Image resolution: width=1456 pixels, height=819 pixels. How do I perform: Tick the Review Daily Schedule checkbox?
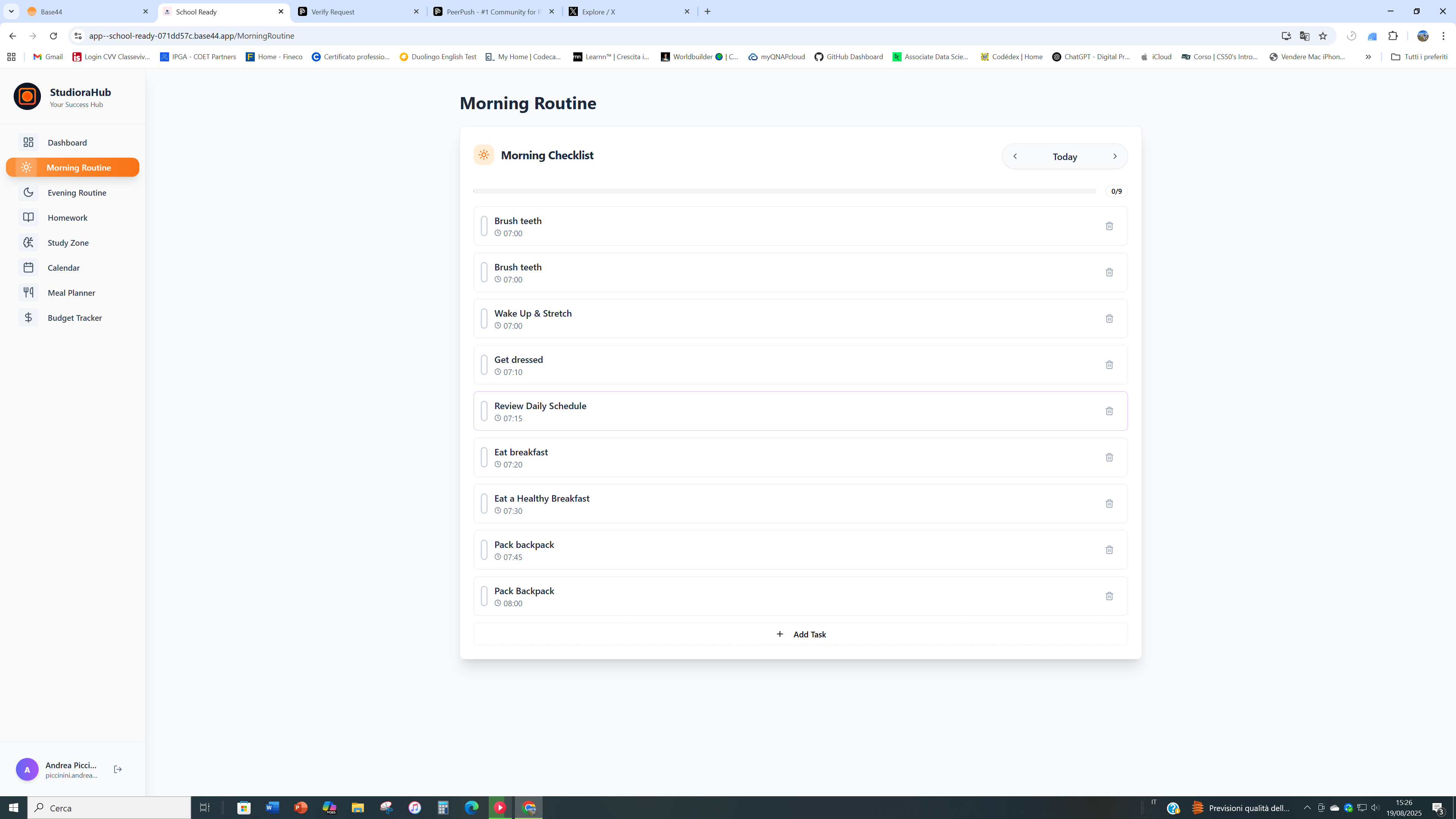484,411
